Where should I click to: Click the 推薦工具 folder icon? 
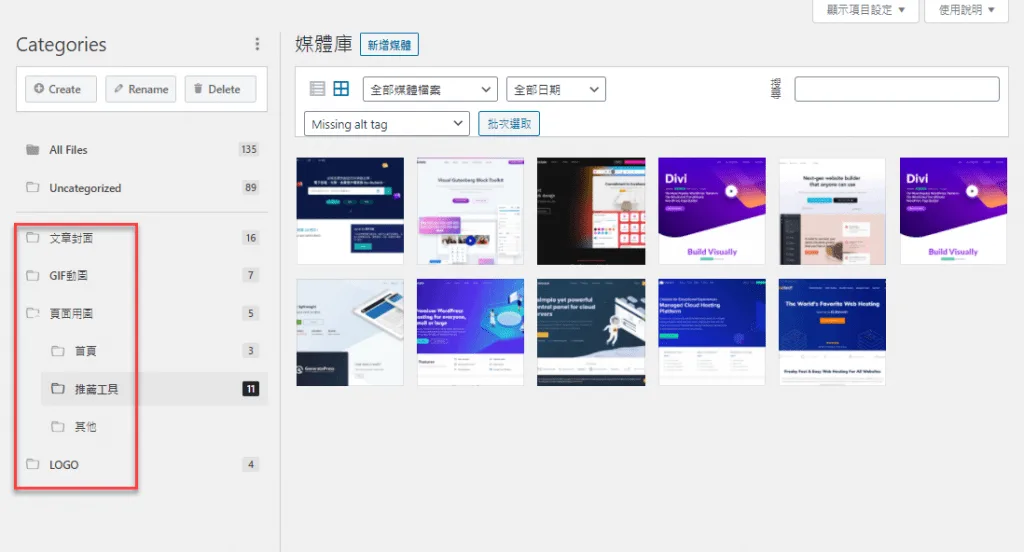tap(57, 389)
